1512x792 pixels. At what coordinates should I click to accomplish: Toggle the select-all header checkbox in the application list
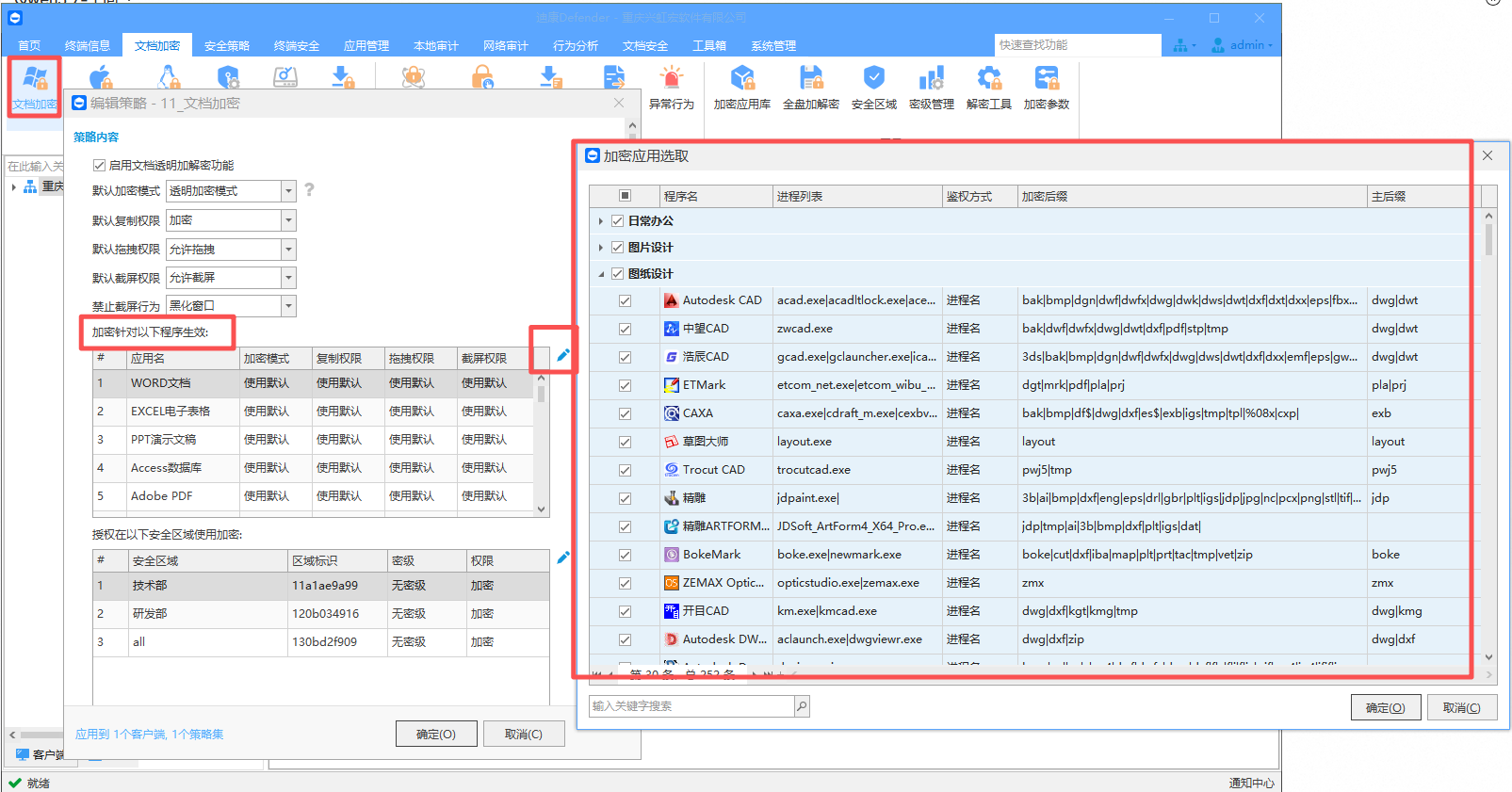(625, 196)
